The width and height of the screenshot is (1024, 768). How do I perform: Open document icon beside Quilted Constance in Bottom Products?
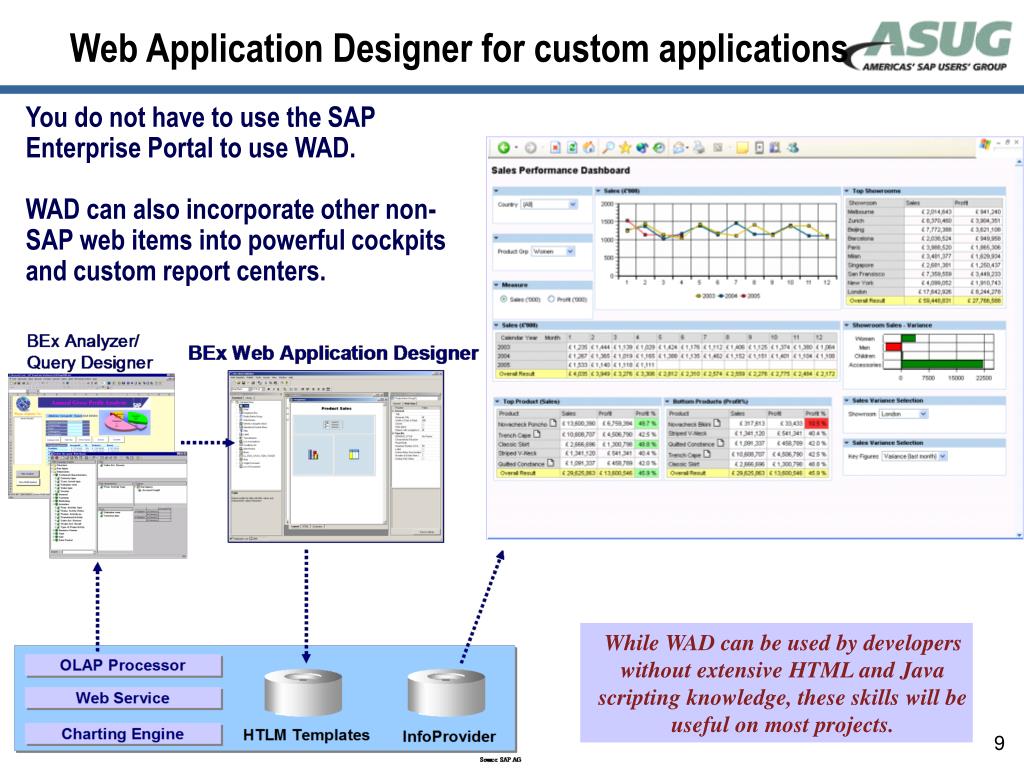[720, 443]
